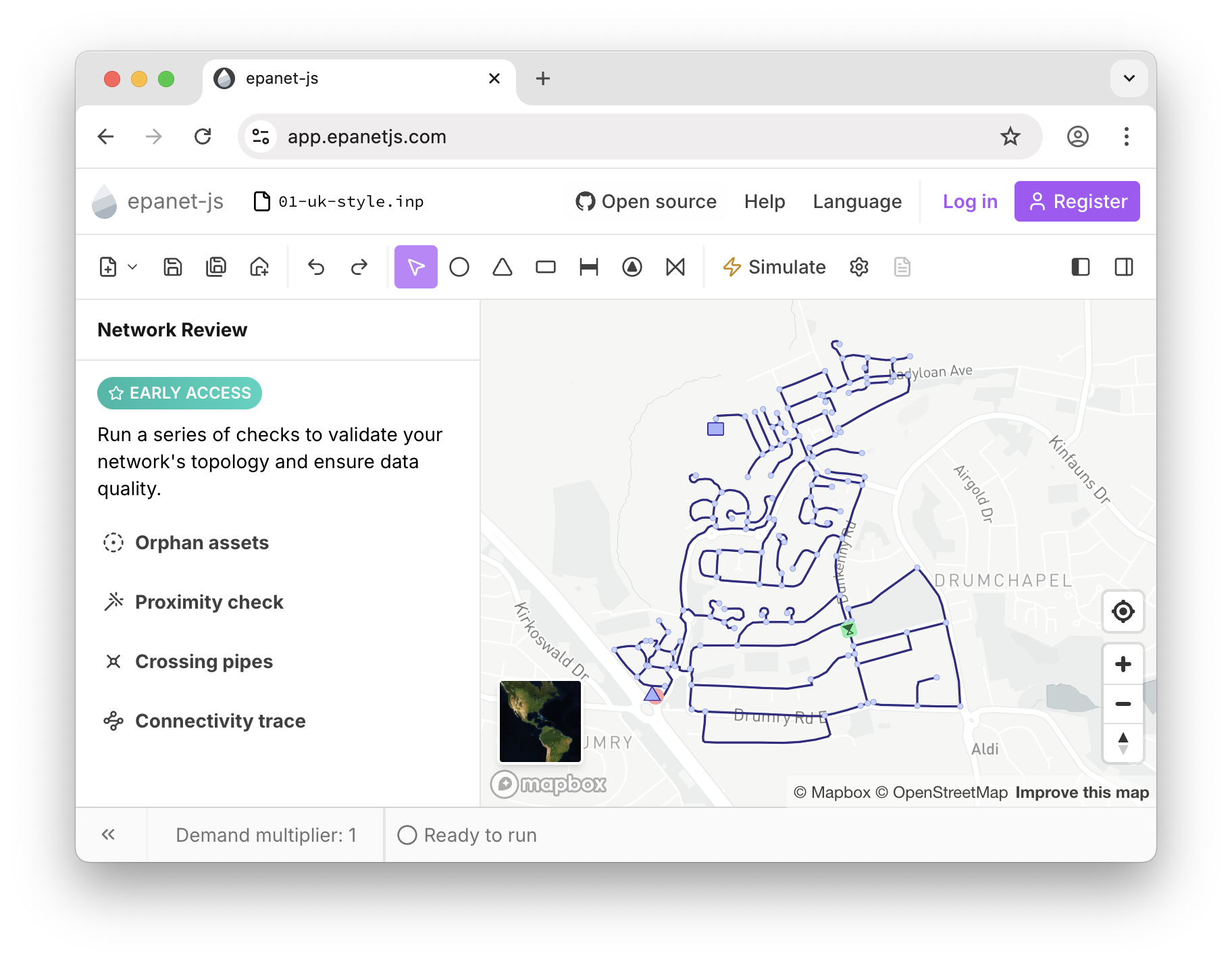The width and height of the screenshot is (1232, 962).
Task: Select the Junction drawing tool
Action: point(460,267)
